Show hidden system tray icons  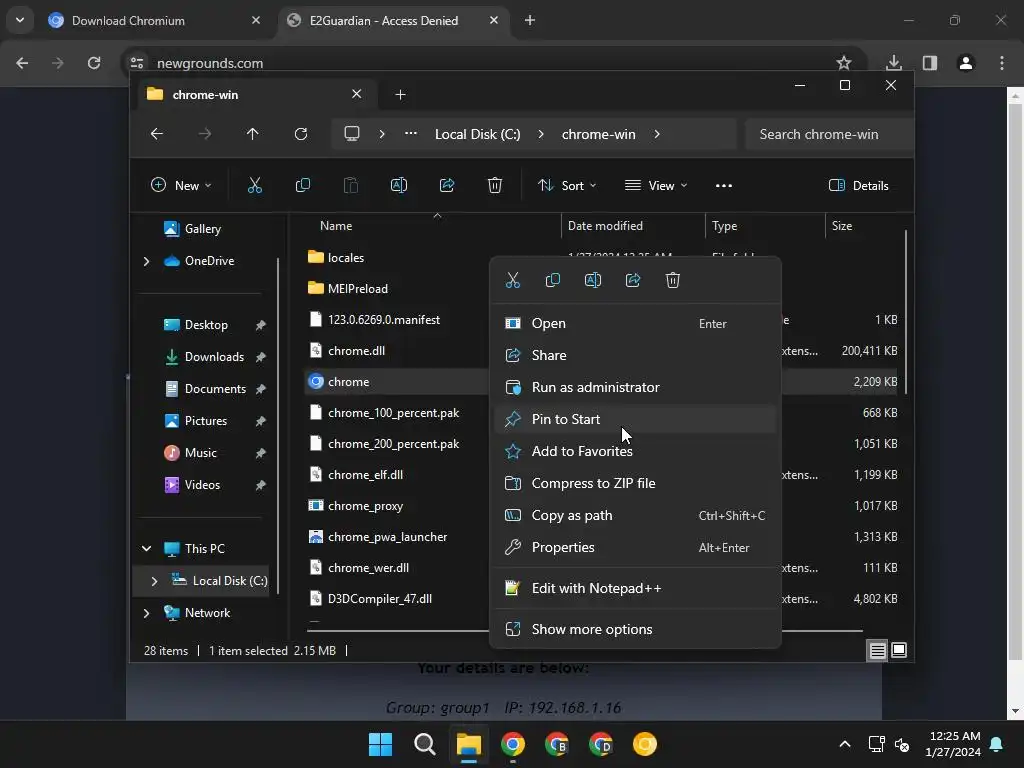(844, 744)
